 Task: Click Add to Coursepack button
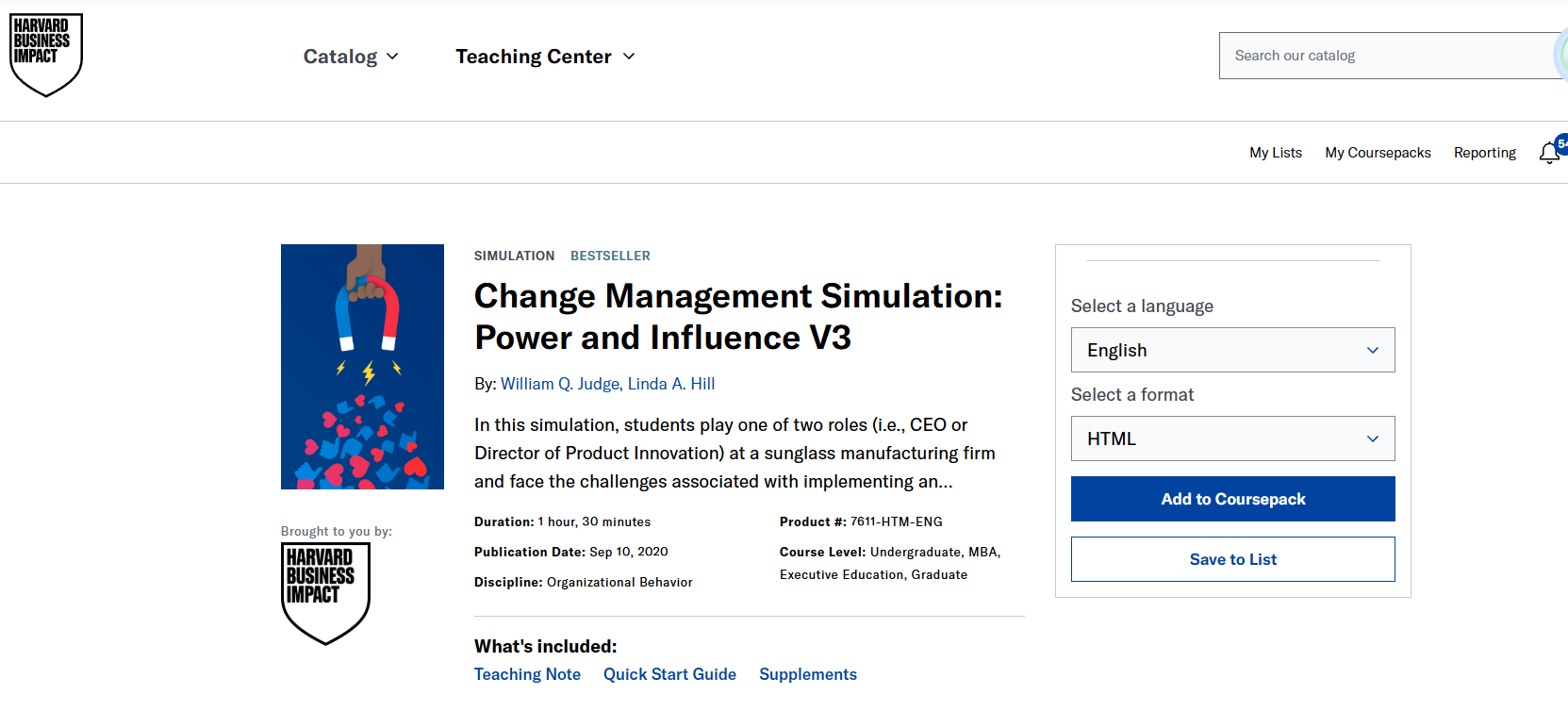coord(1232,499)
